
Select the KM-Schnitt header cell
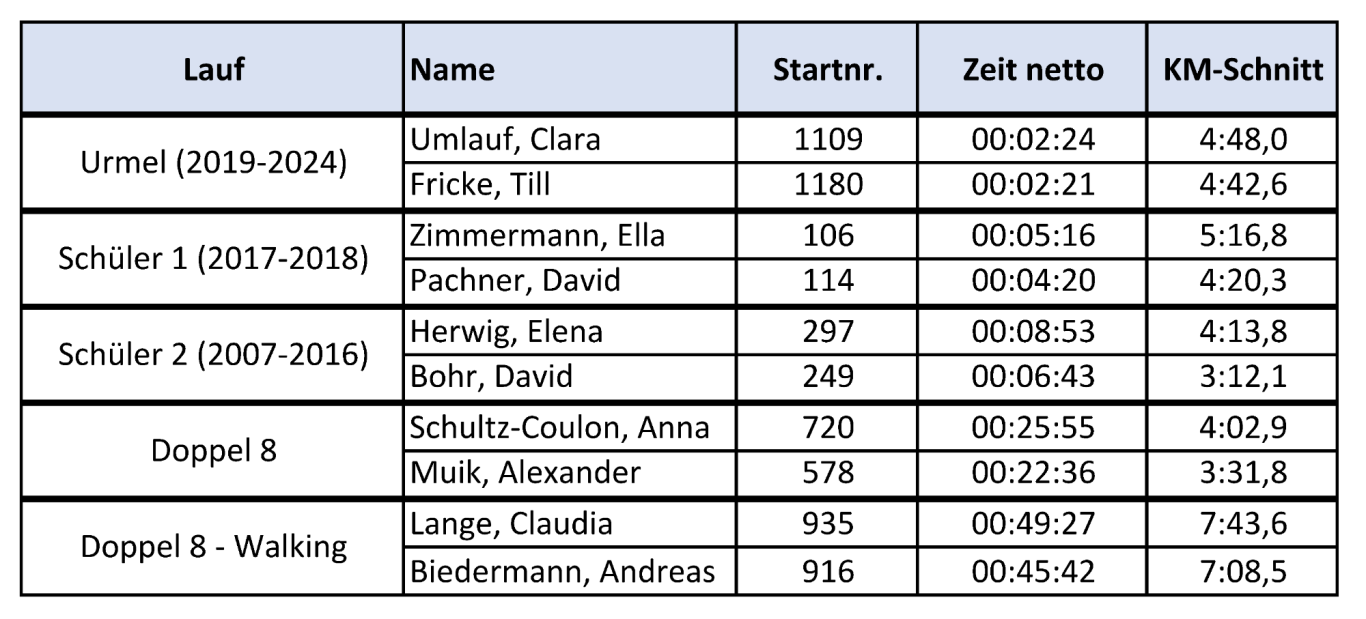[1242, 69]
